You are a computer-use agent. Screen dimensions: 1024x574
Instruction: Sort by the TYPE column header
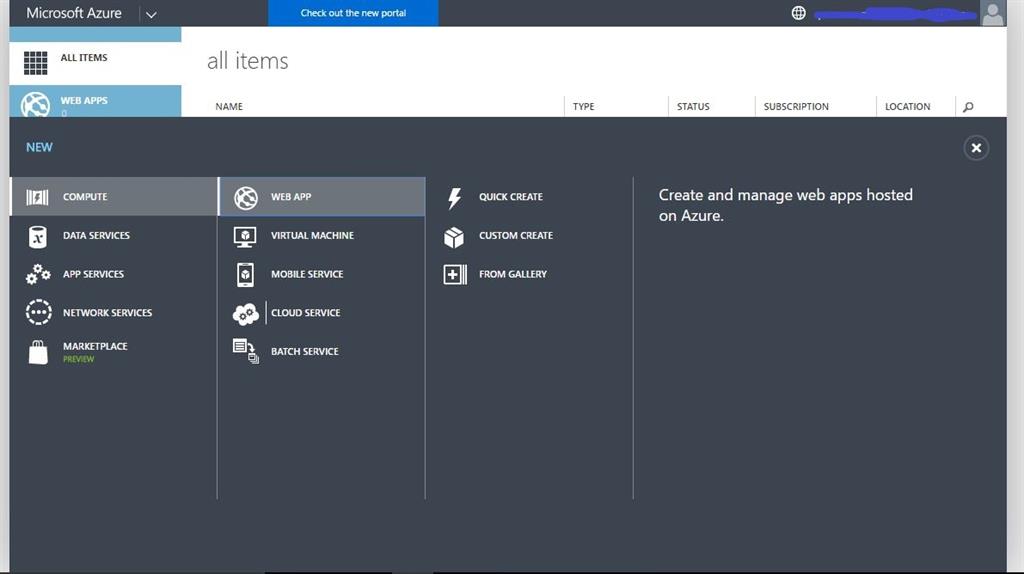[x=583, y=106]
